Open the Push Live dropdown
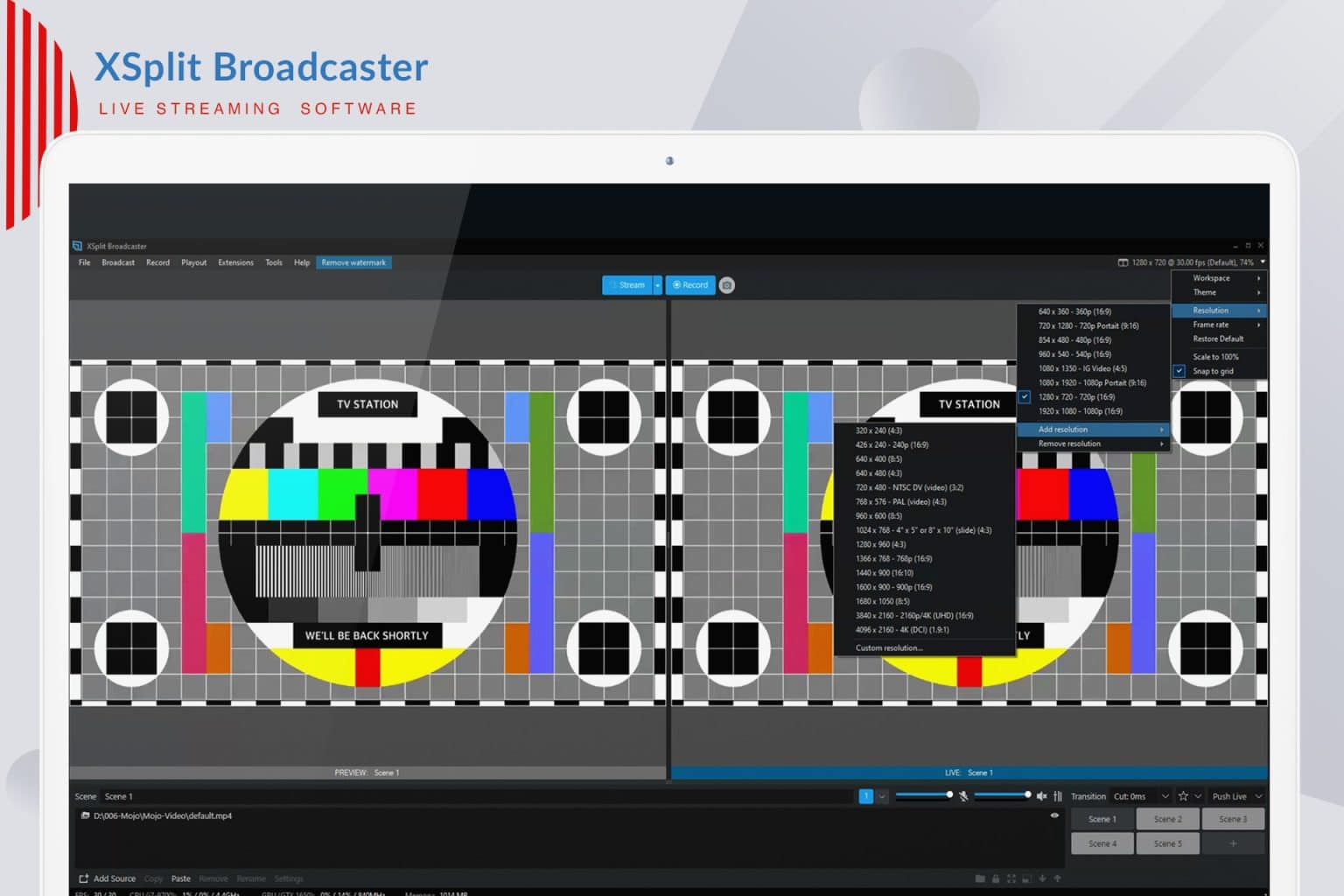The width and height of the screenshot is (1344, 896). 1257,796
